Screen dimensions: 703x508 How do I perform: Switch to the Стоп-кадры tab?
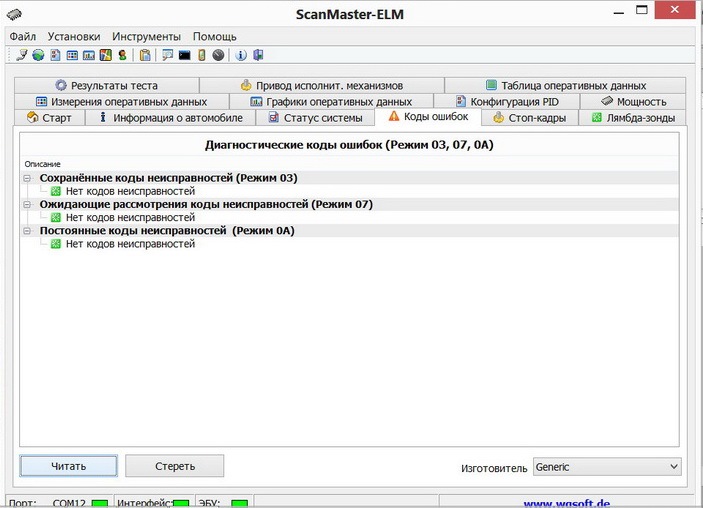tap(530, 118)
